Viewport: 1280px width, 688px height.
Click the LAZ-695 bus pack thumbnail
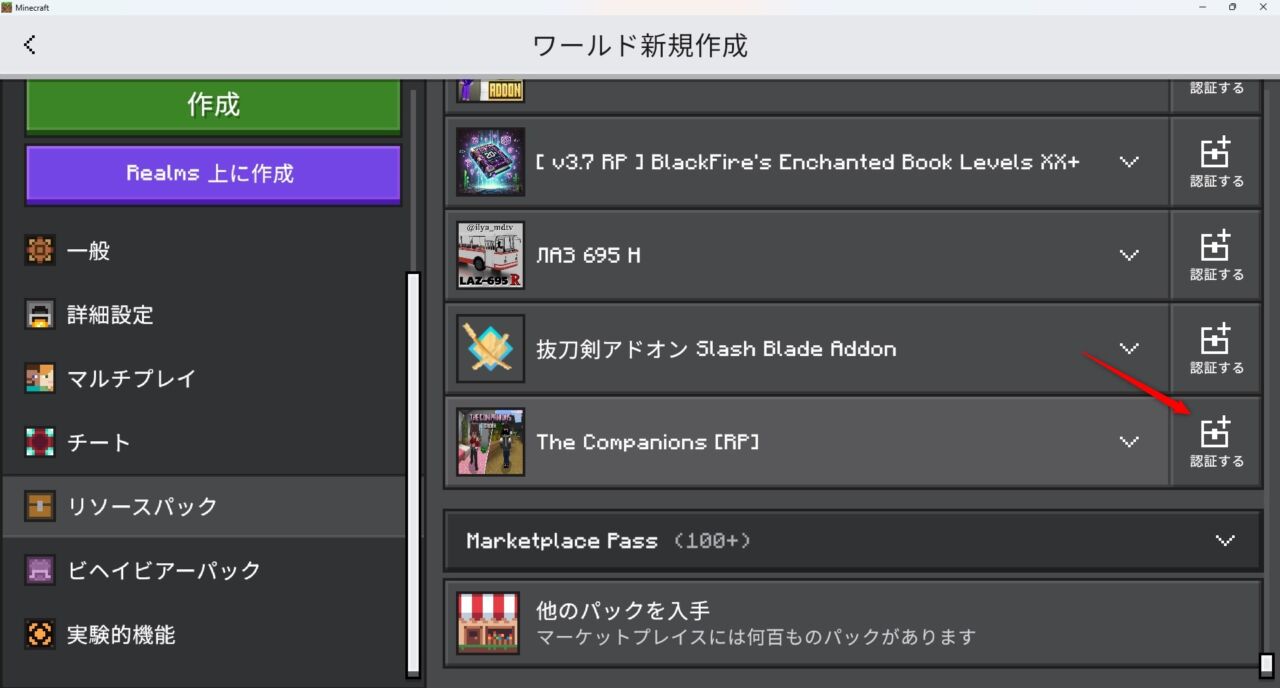pos(490,255)
